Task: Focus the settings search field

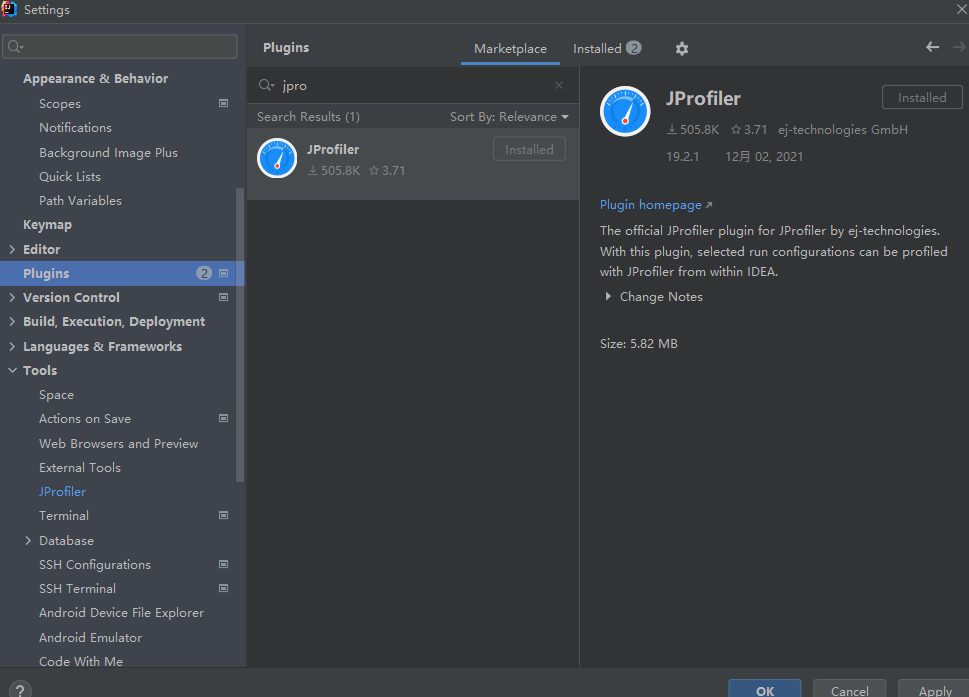Action: point(120,47)
